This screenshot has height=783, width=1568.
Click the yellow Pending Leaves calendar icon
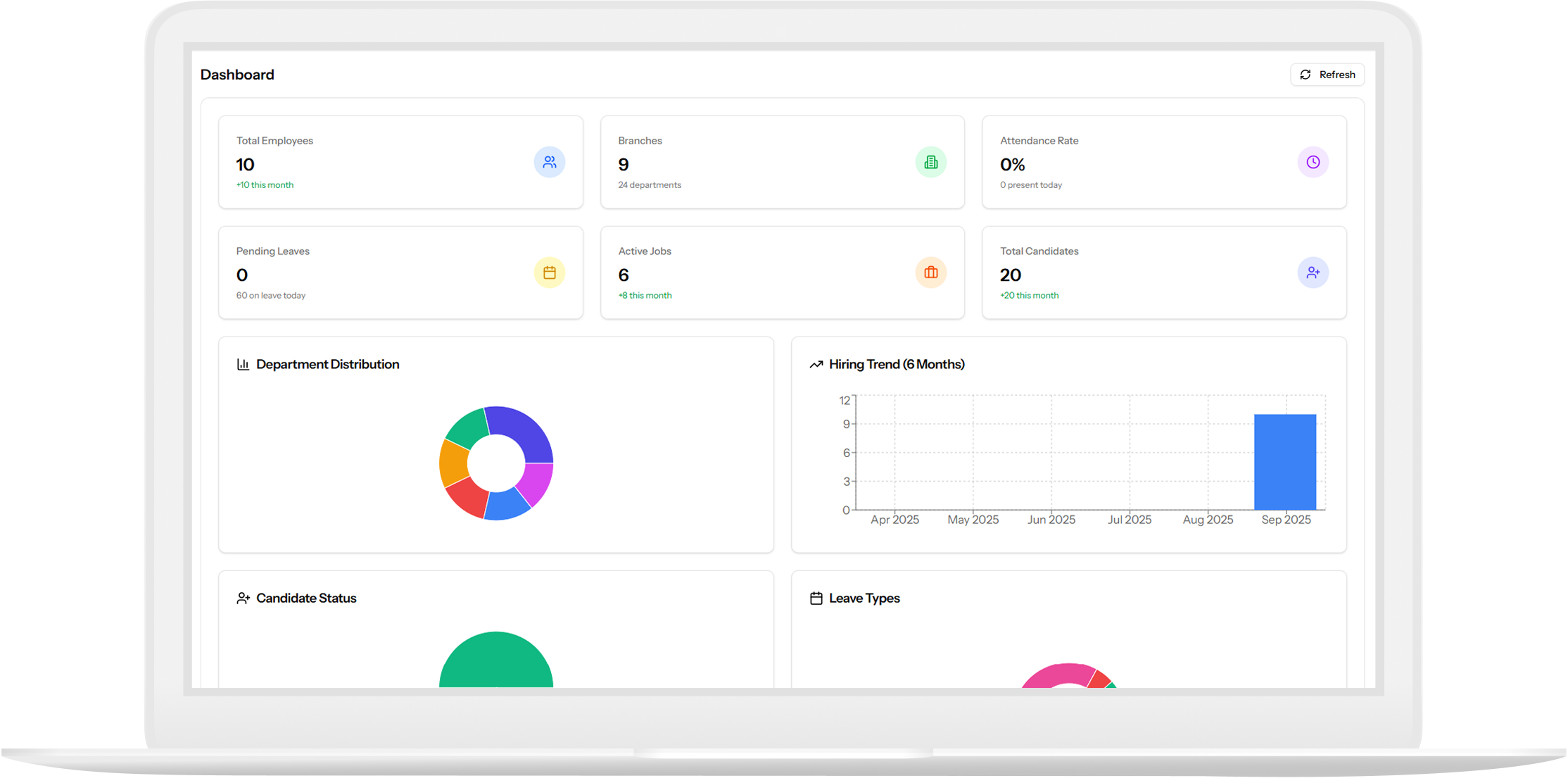549,273
